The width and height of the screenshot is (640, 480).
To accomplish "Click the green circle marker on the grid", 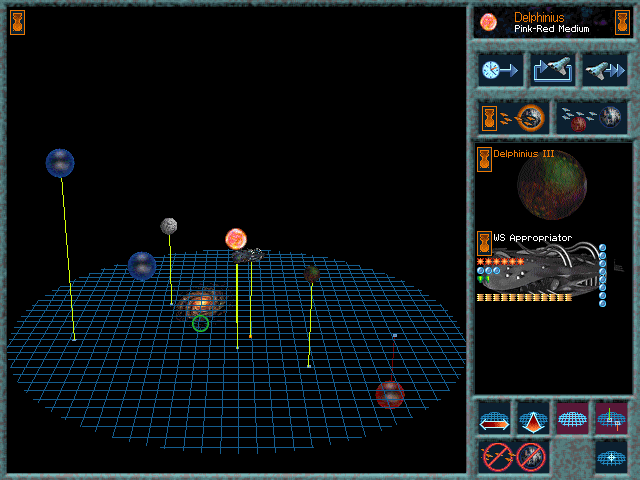I will click(x=200, y=323).
